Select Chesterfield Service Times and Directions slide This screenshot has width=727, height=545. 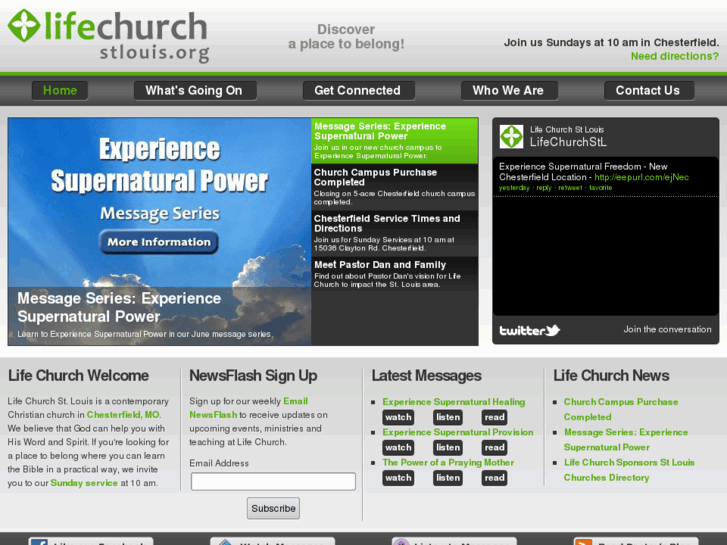(395, 233)
